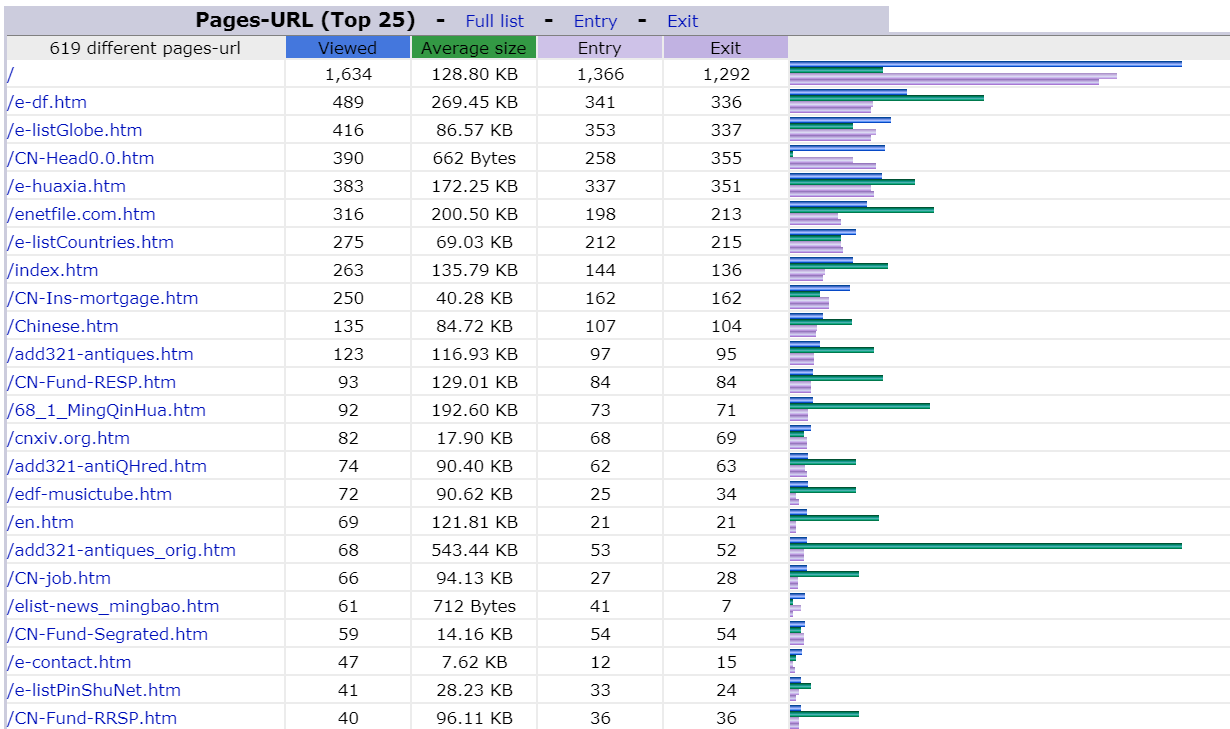Open the /68_1_MingQinHua.htm link

tap(106, 410)
